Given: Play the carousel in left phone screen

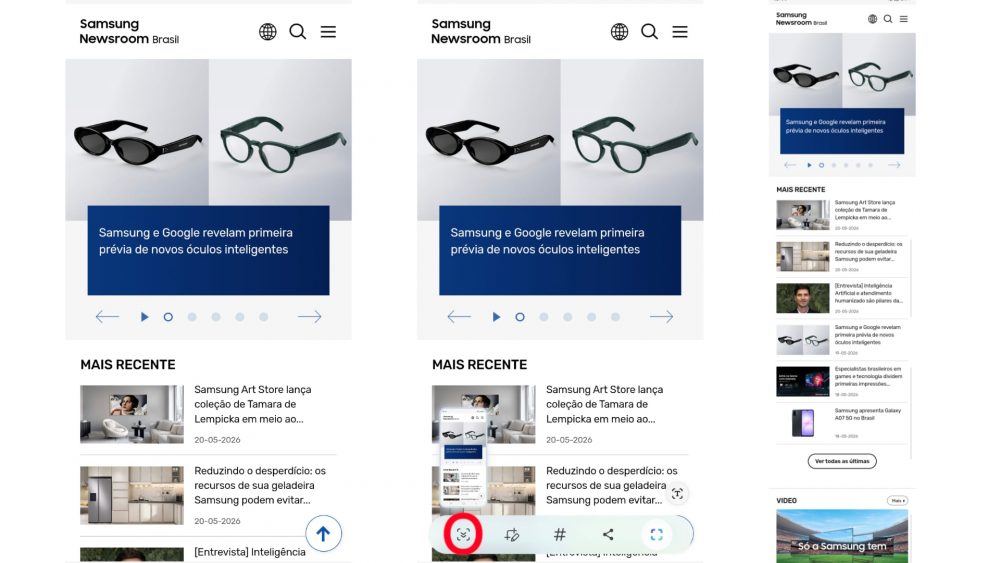Looking at the screenshot, I should click(x=144, y=316).
